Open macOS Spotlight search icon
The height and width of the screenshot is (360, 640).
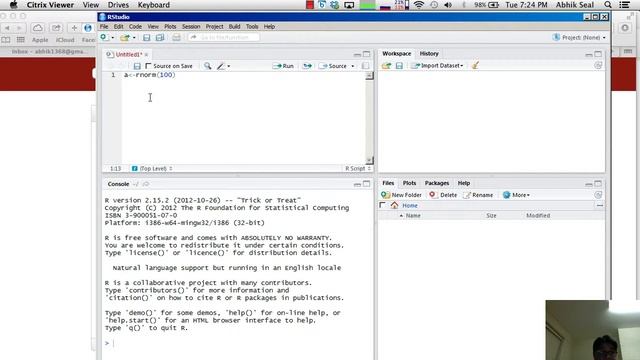[x=608, y=5]
